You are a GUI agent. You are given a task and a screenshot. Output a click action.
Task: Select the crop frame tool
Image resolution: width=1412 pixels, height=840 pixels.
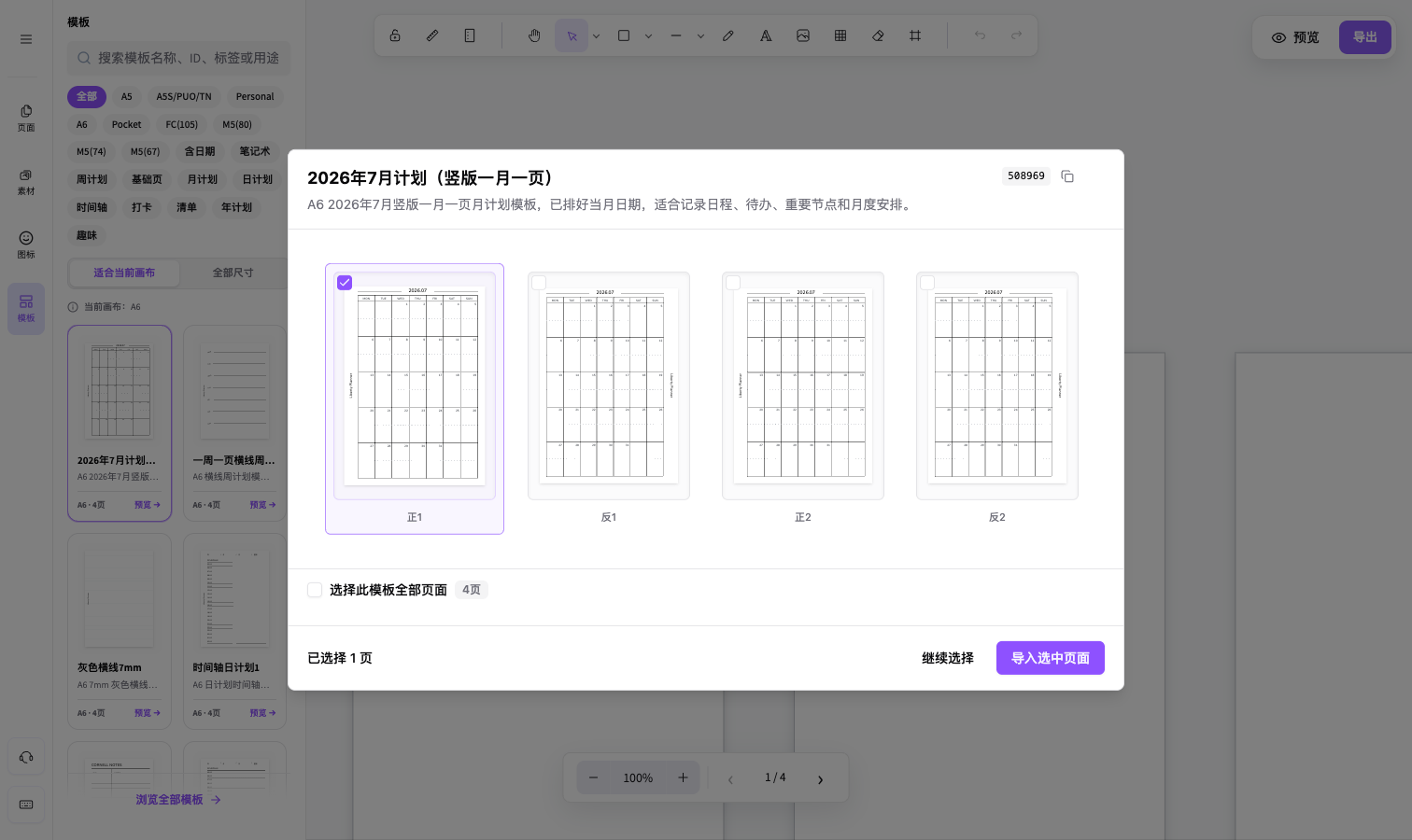(915, 35)
